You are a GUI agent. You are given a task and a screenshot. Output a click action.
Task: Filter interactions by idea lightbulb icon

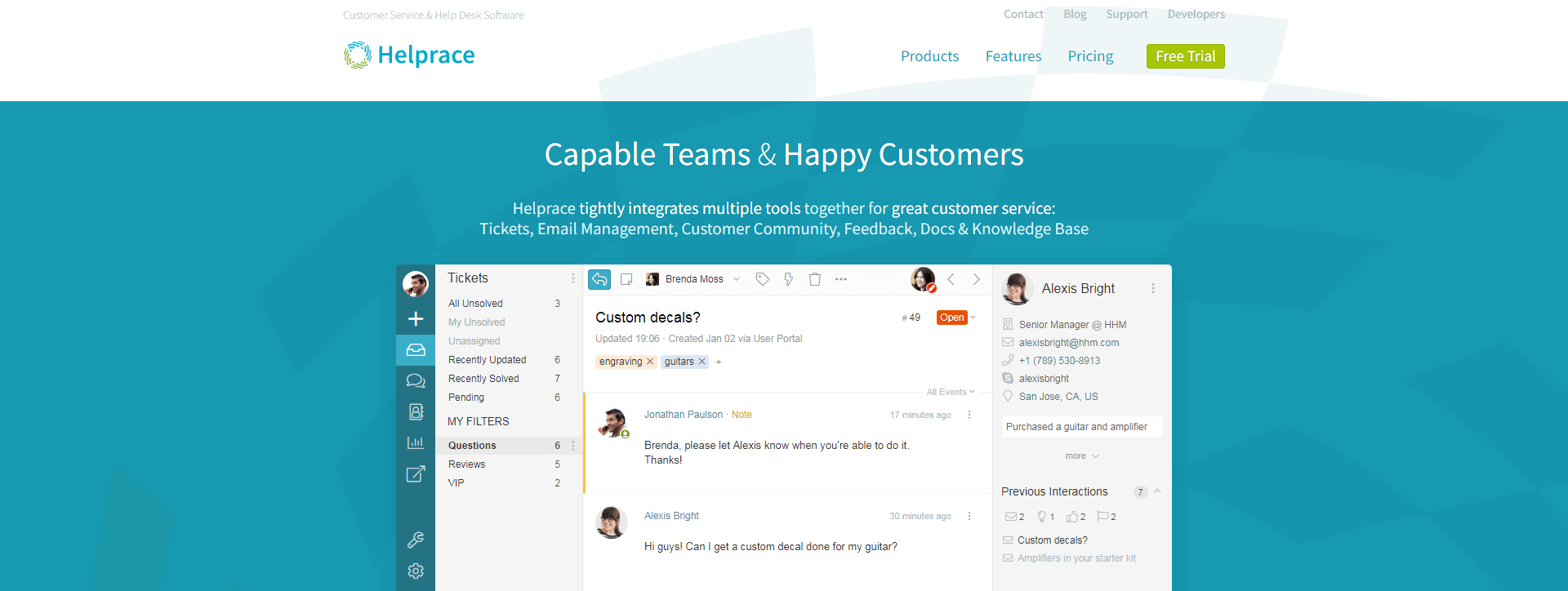1045,517
